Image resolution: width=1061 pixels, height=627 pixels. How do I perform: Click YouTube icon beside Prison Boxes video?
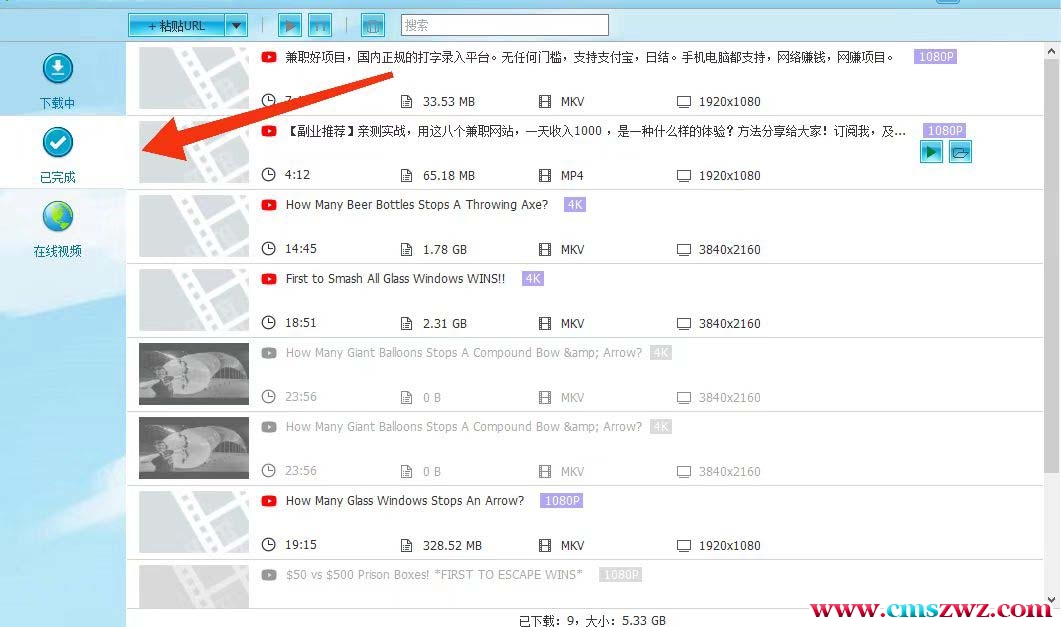[268, 575]
